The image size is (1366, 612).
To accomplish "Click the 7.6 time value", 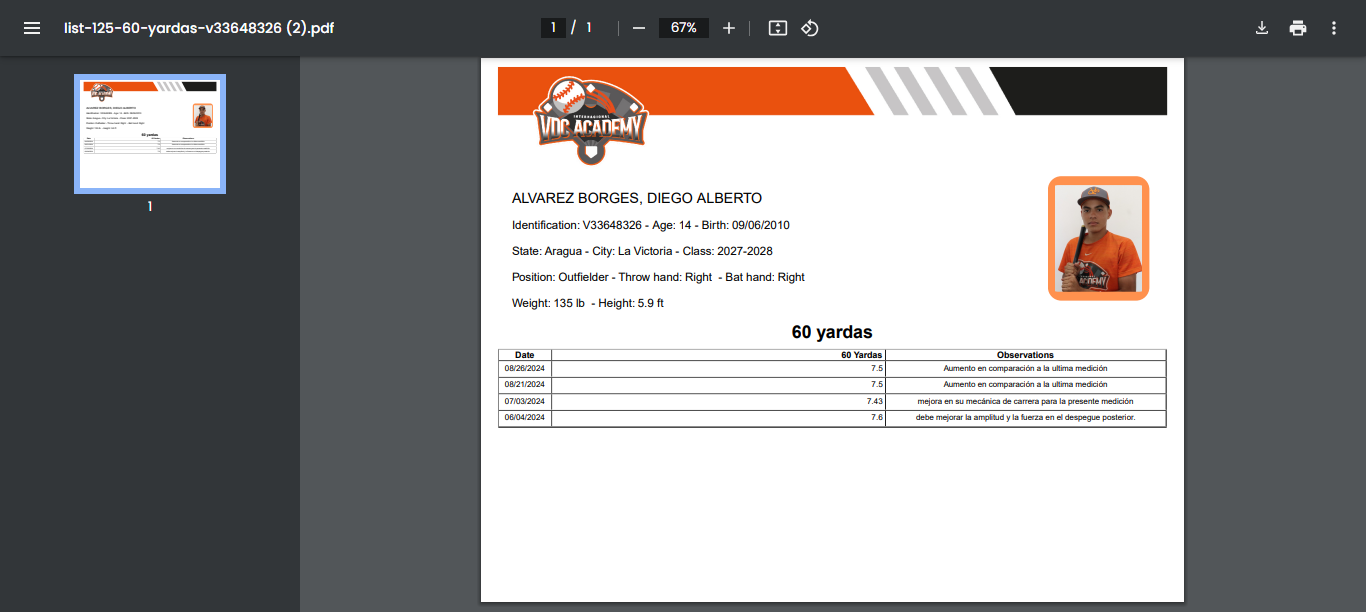I will [x=877, y=417].
